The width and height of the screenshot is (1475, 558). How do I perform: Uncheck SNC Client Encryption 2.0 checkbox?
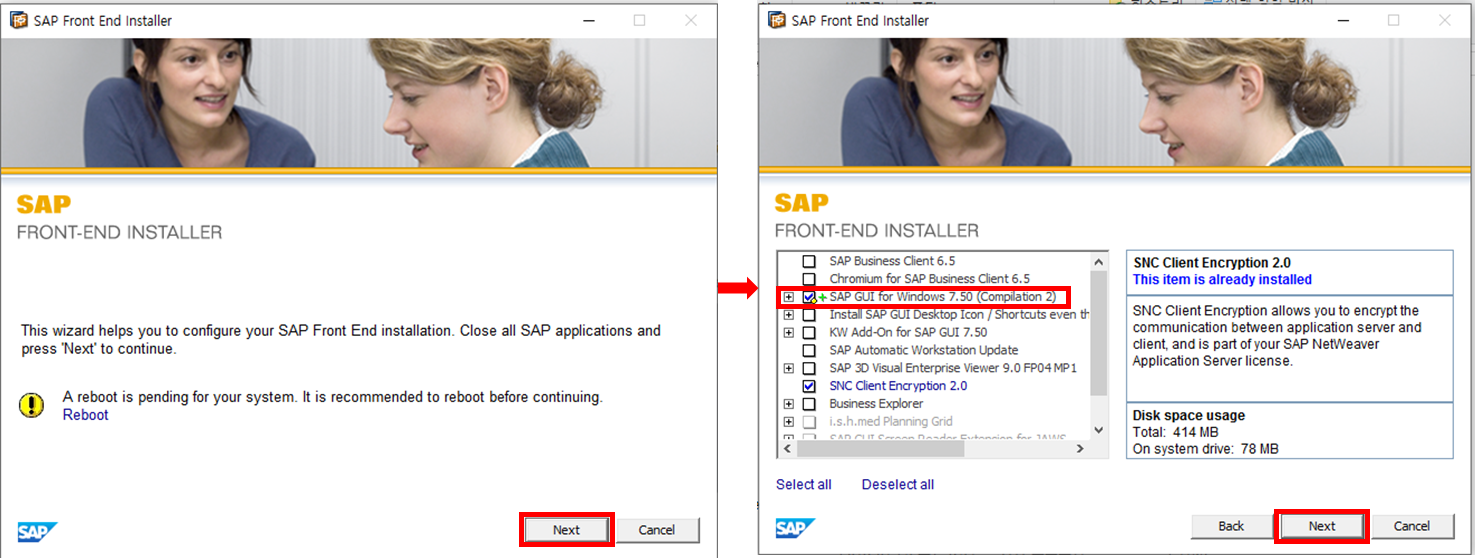click(x=809, y=386)
